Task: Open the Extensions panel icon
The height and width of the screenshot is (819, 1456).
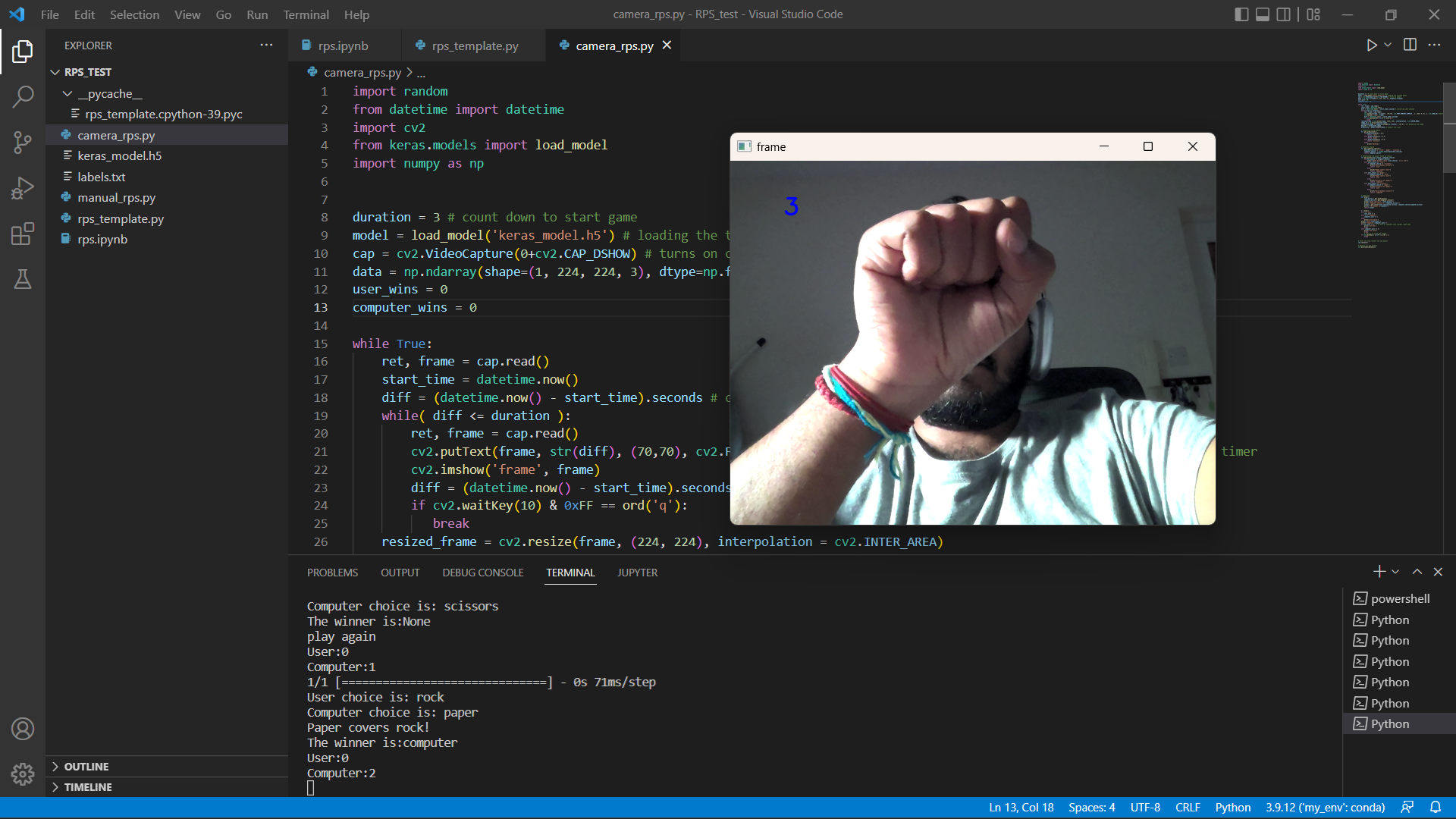Action: 23,234
